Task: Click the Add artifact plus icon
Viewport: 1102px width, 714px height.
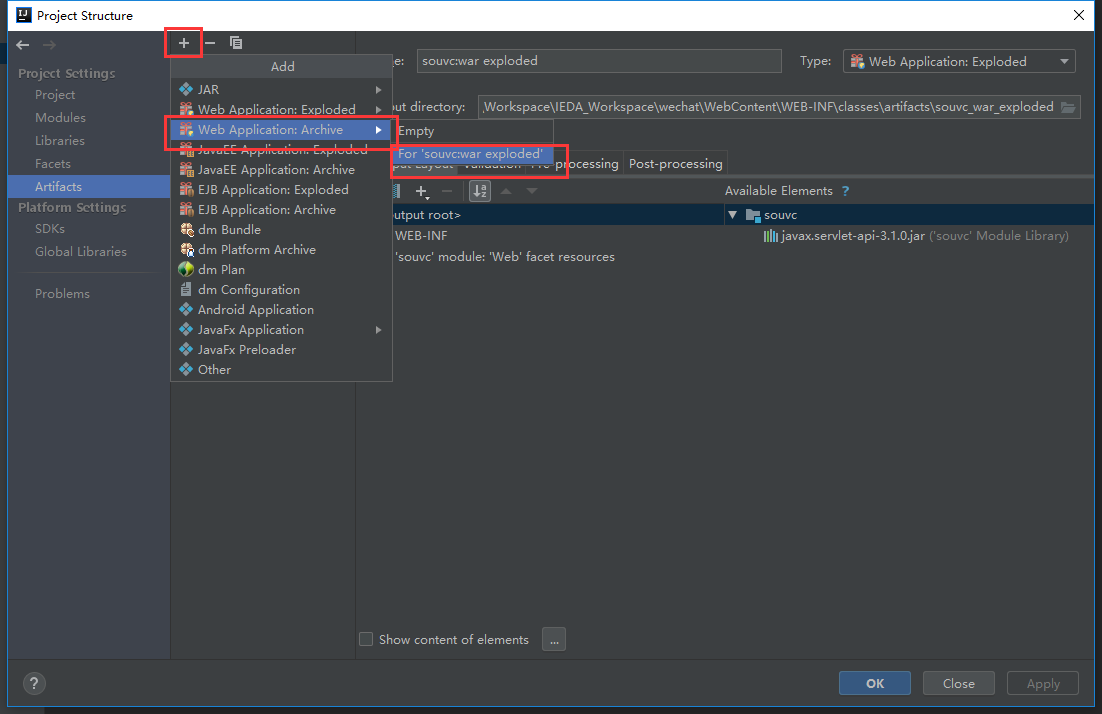Action: point(183,43)
